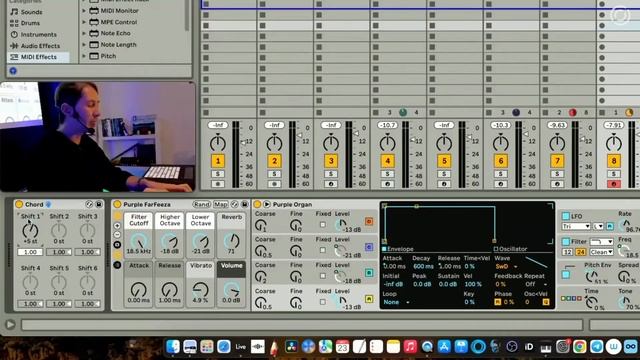Click the track 4 peak level -10.7 display
The width and height of the screenshot is (640, 360).
[387, 125]
